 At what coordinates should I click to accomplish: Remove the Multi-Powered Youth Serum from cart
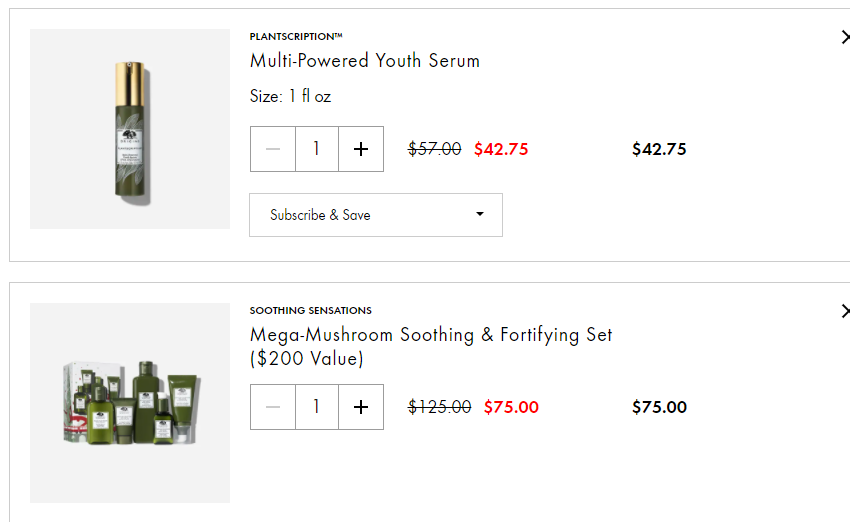844,37
